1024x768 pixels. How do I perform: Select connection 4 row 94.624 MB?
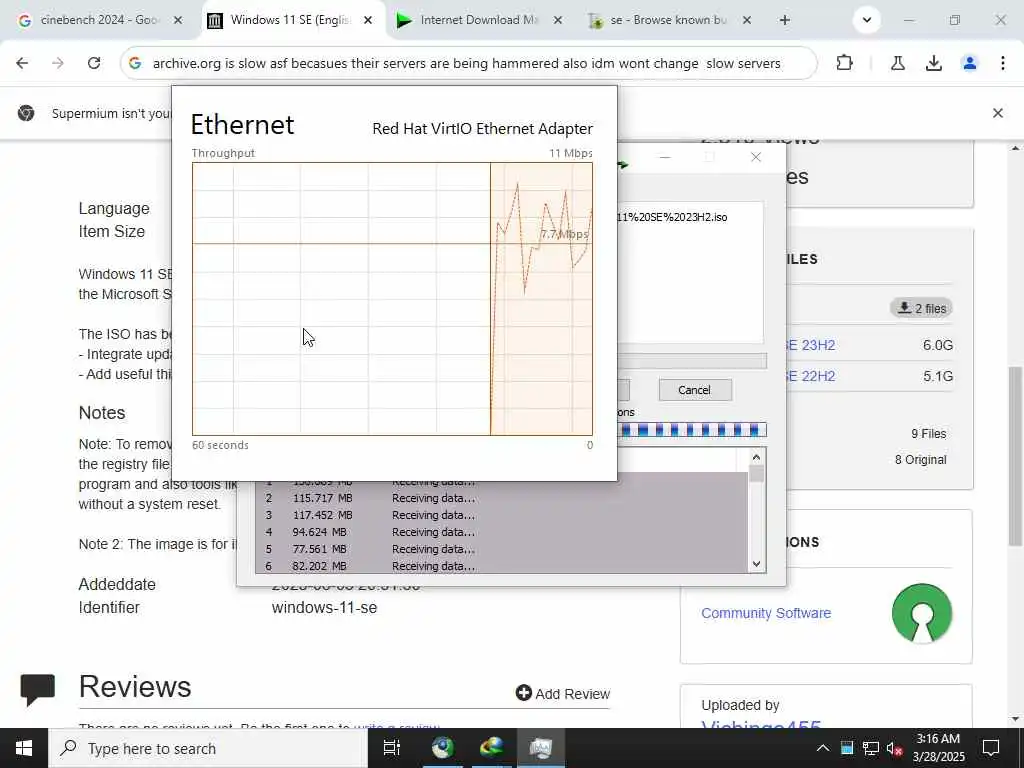tap(502, 532)
